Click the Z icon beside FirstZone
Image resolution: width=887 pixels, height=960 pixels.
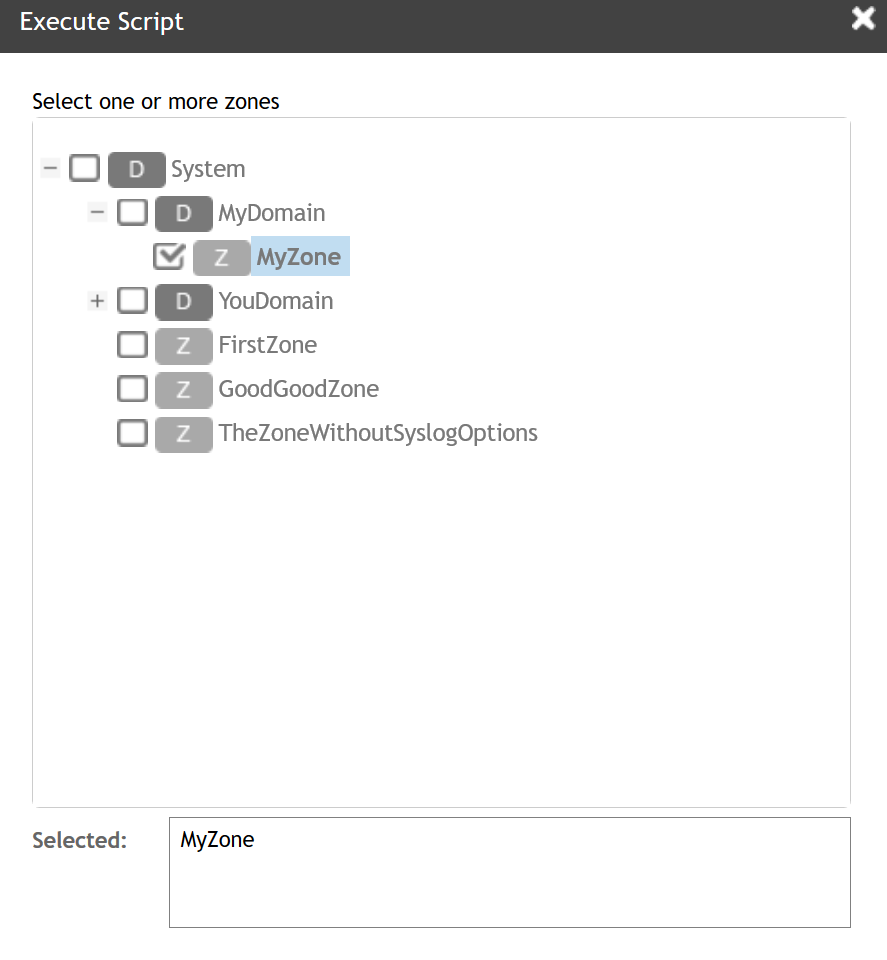click(x=183, y=345)
